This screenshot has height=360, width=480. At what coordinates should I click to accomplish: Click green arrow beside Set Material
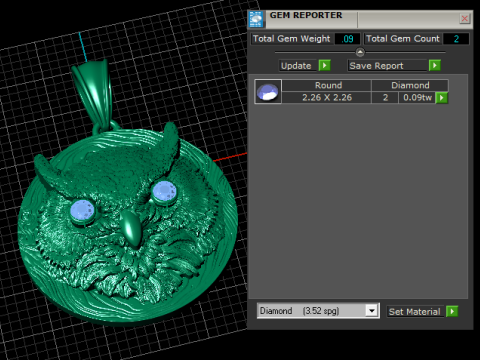click(x=452, y=312)
